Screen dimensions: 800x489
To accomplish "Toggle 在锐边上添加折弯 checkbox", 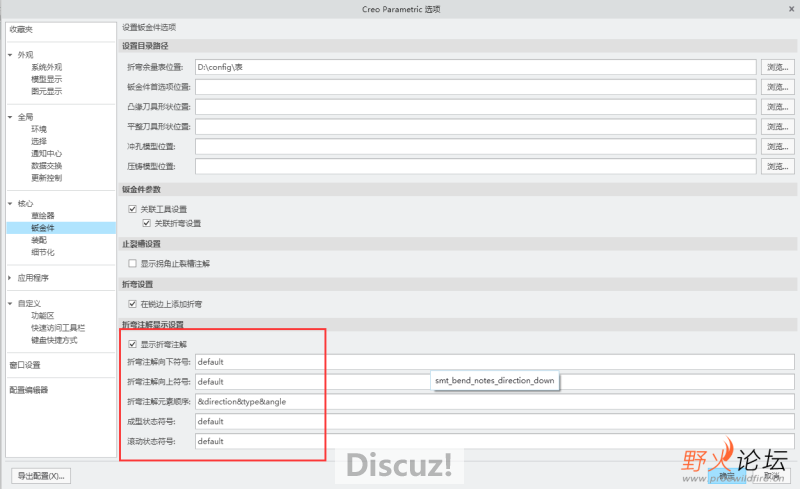I will (x=133, y=304).
